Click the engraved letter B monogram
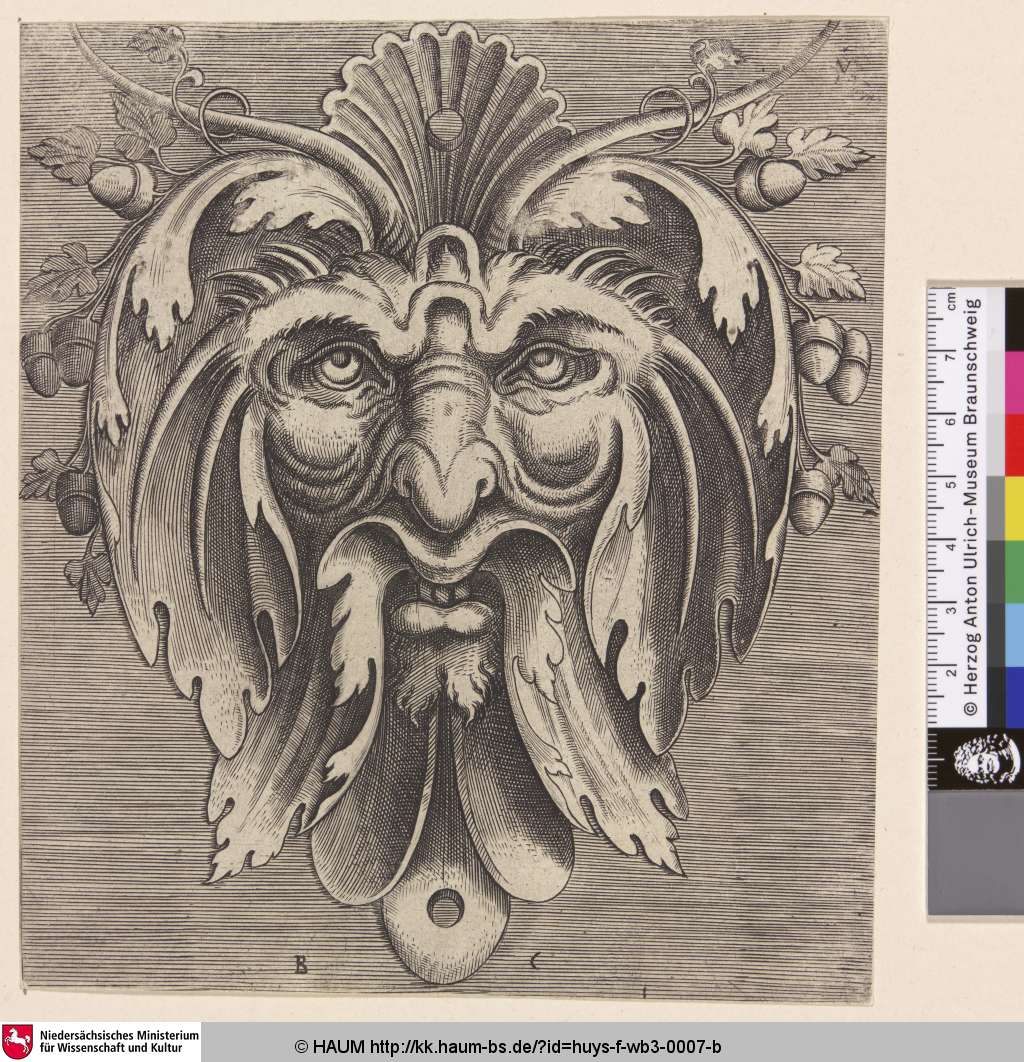Screen dimensions: 1024x1062 [298, 964]
